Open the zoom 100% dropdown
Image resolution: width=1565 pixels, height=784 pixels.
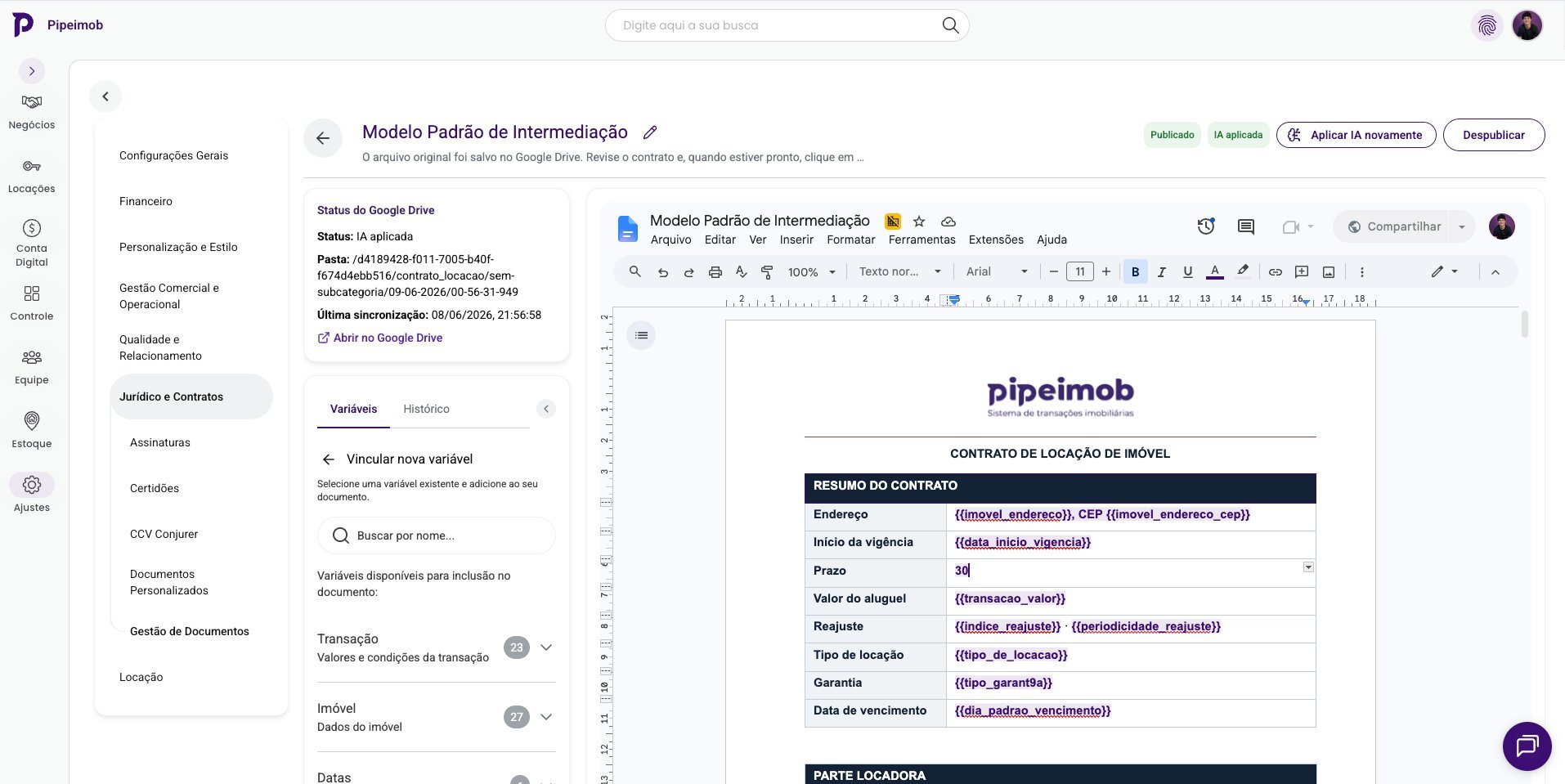(x=811, y=272)
